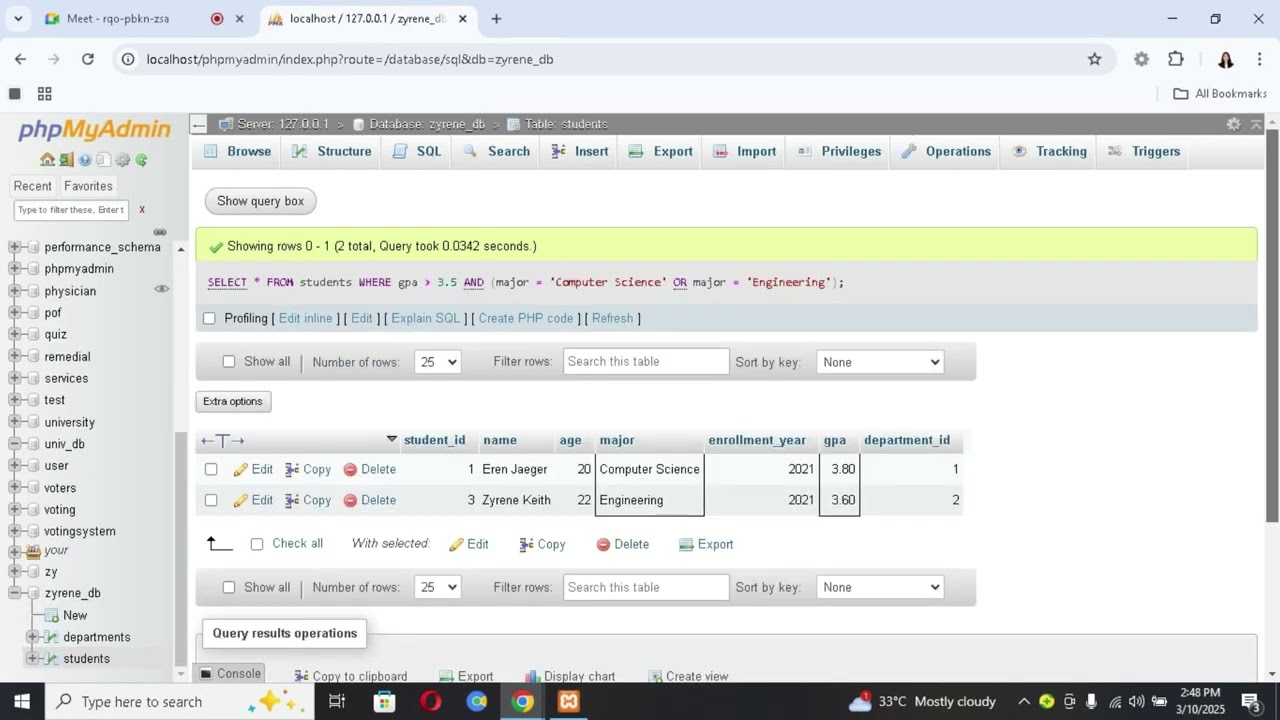Click Create PHP code link
The image size is (1280, 720).
coord(526,319)
